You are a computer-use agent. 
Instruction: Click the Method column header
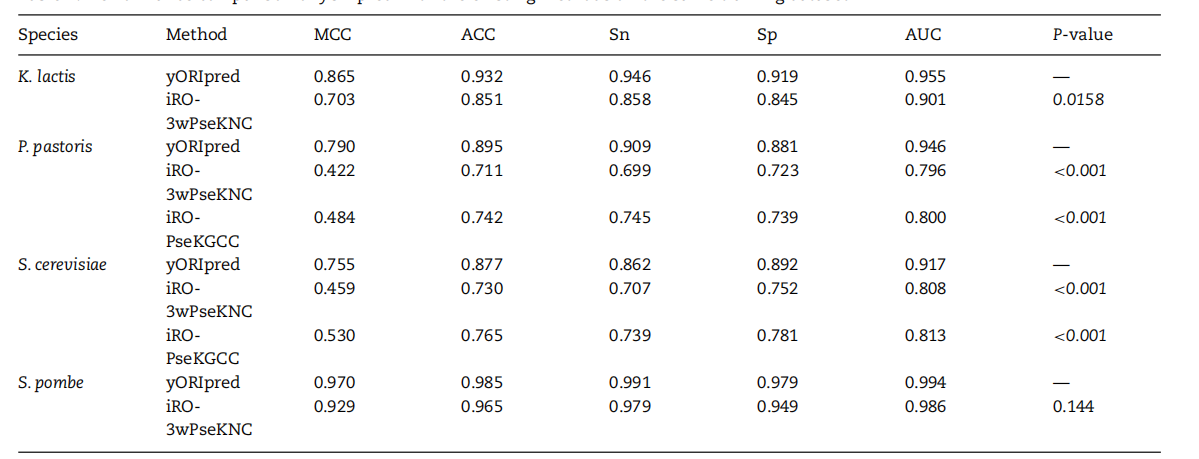(196, 34)
